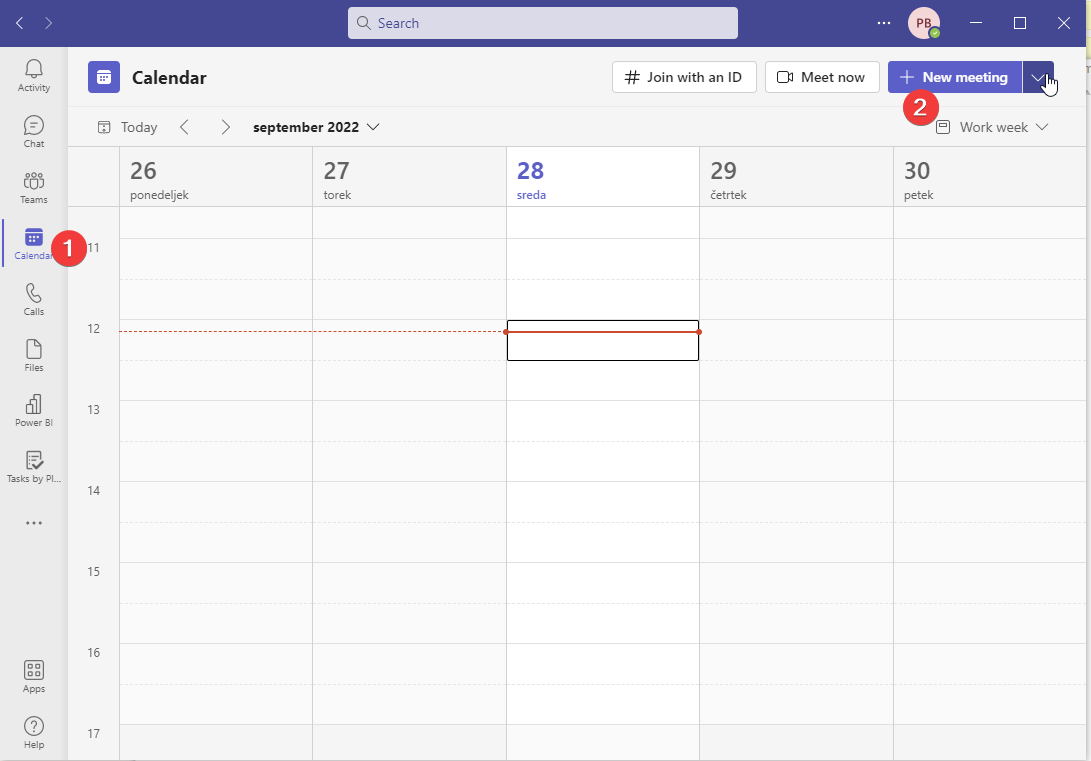Open the Activity feed in sidebar
This screenshot has width=1091, height=761.
(x=34, y=75)
